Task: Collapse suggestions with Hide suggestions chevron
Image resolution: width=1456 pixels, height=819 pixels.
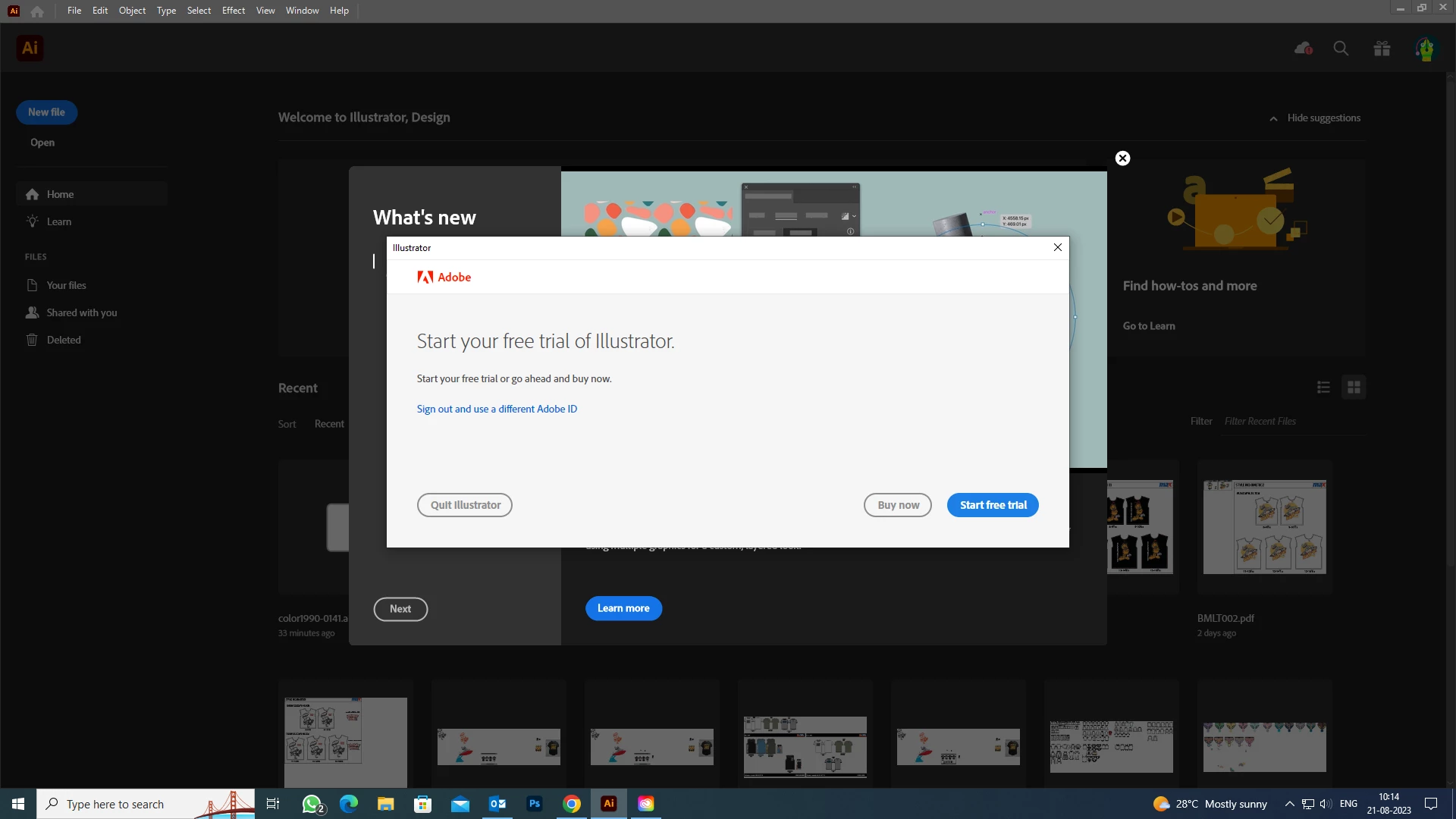Action: click(1274, 118)
